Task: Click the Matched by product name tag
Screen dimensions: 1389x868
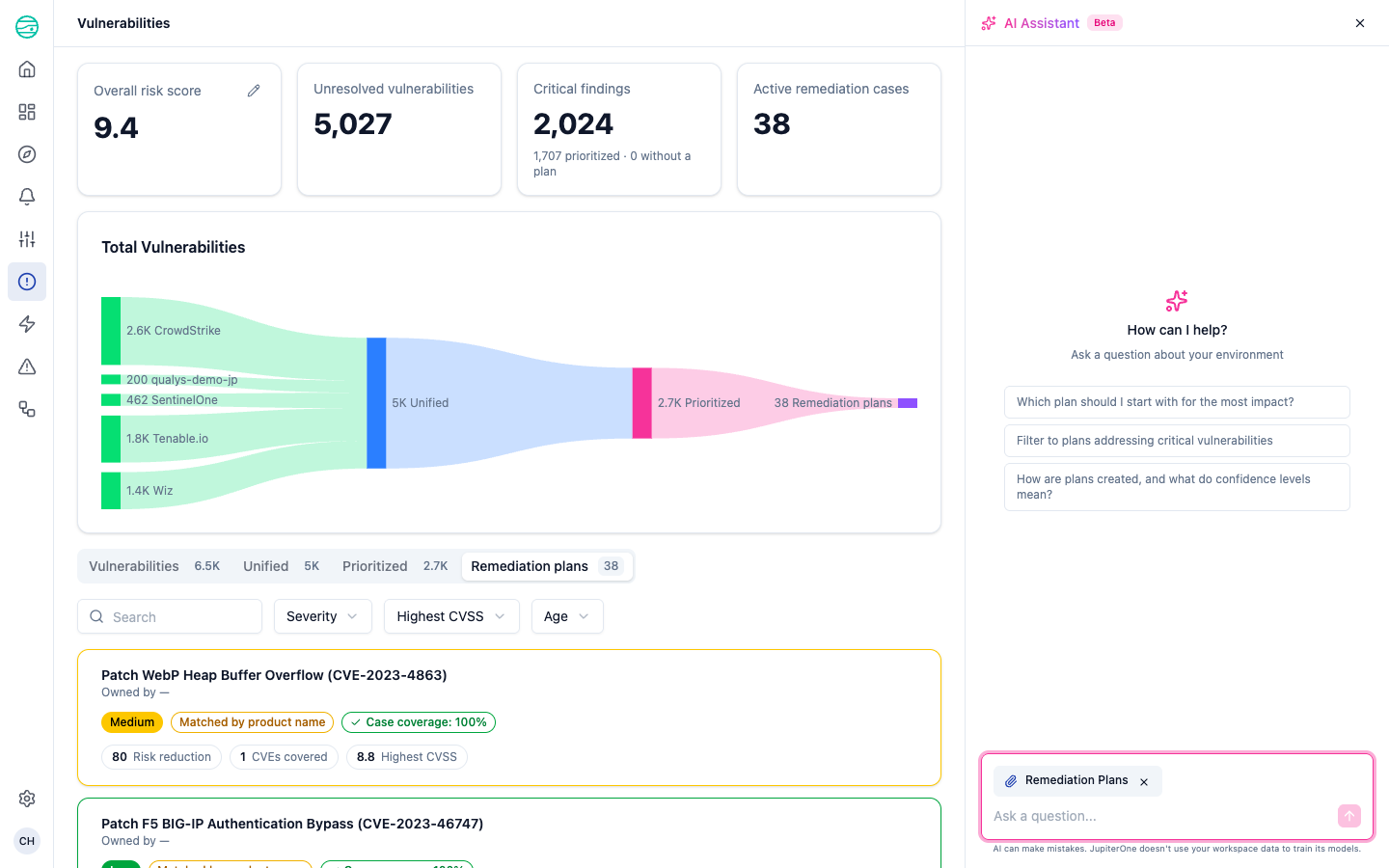Action: click(x=252, y=722)
